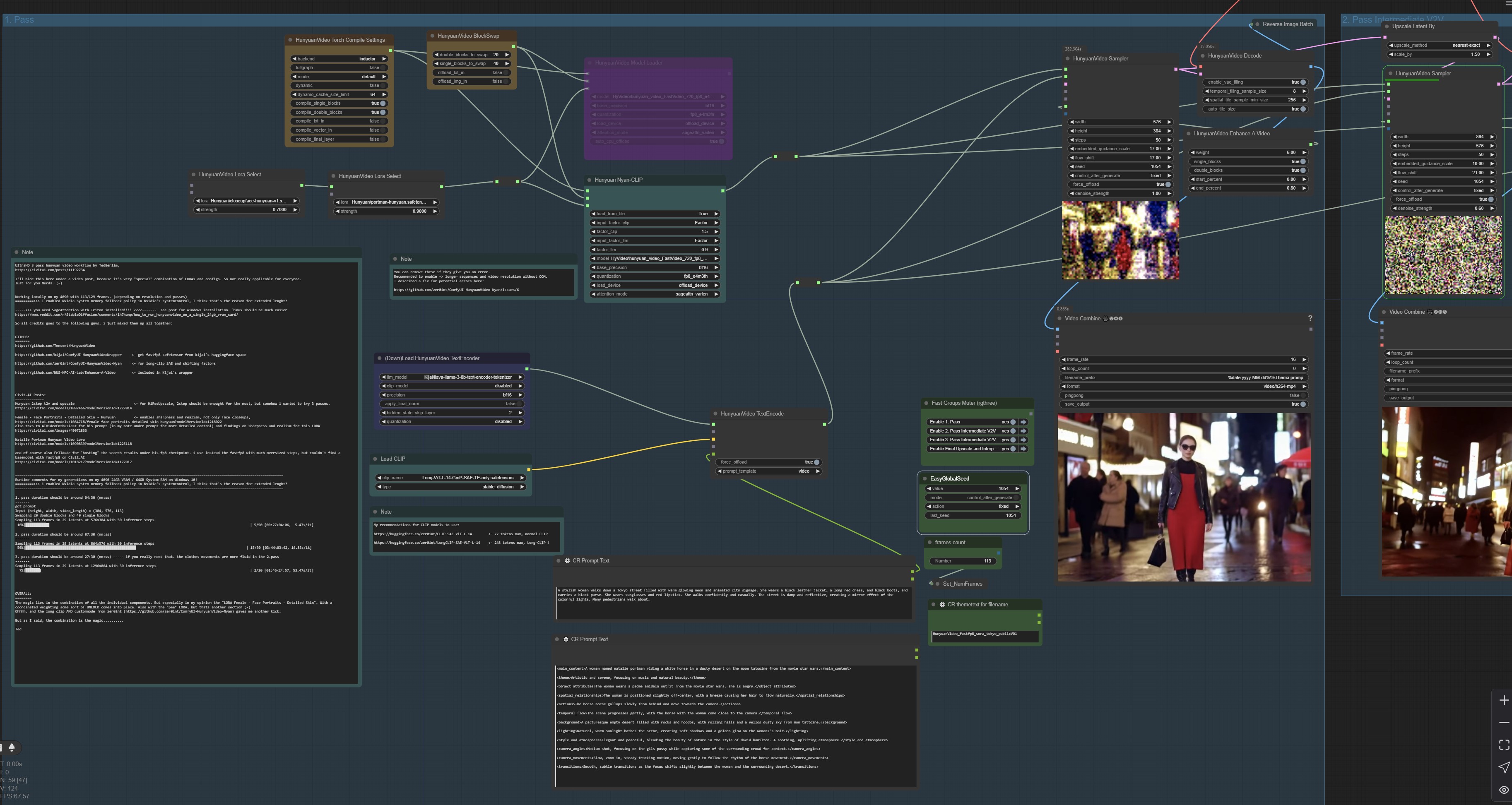Click the bell icon at bottom left
This screenshot has width=1512, height=805.
click(11, 747)
